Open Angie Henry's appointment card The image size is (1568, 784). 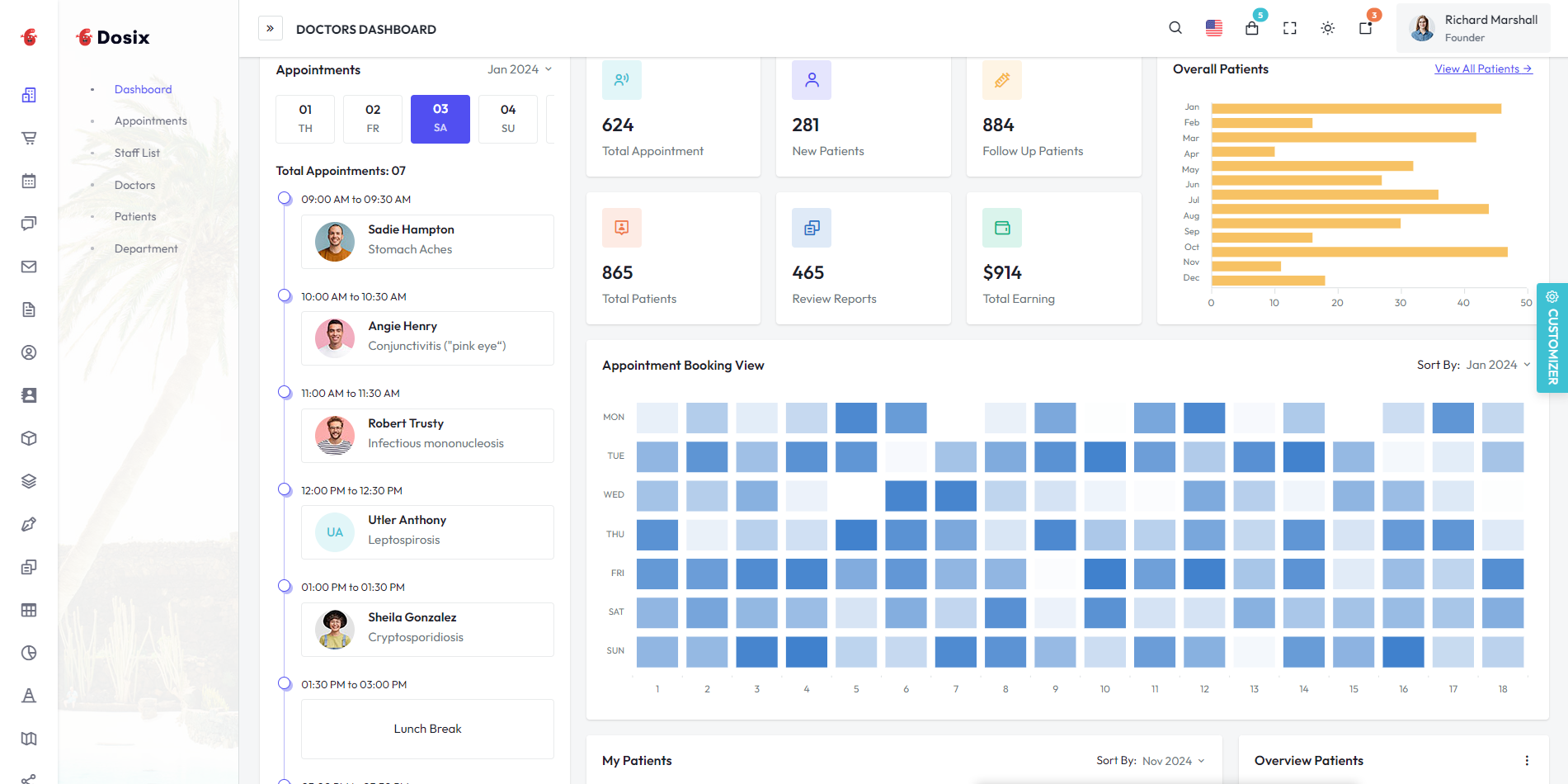427,338
